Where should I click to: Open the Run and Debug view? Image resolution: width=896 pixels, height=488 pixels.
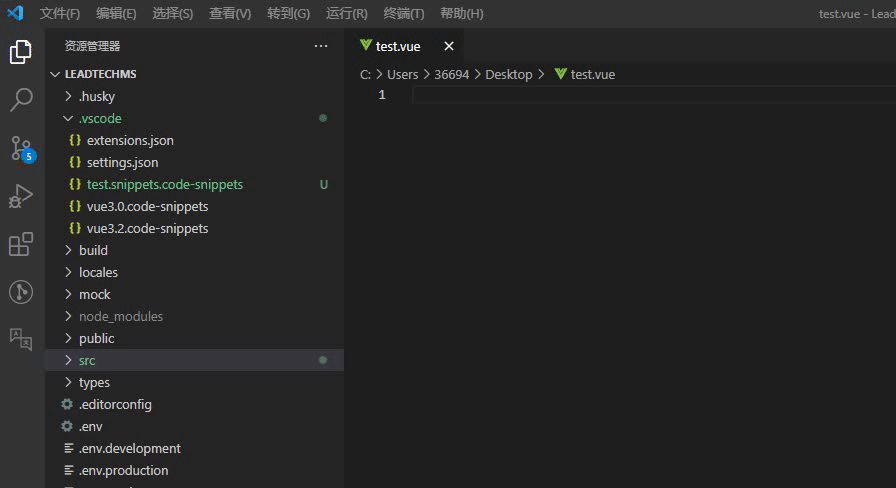(x=21, y=196)
